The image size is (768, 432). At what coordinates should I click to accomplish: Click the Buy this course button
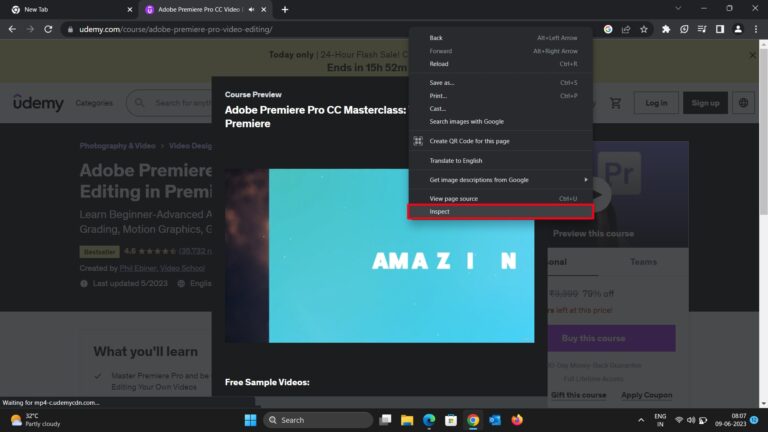(x=611, y=338)
